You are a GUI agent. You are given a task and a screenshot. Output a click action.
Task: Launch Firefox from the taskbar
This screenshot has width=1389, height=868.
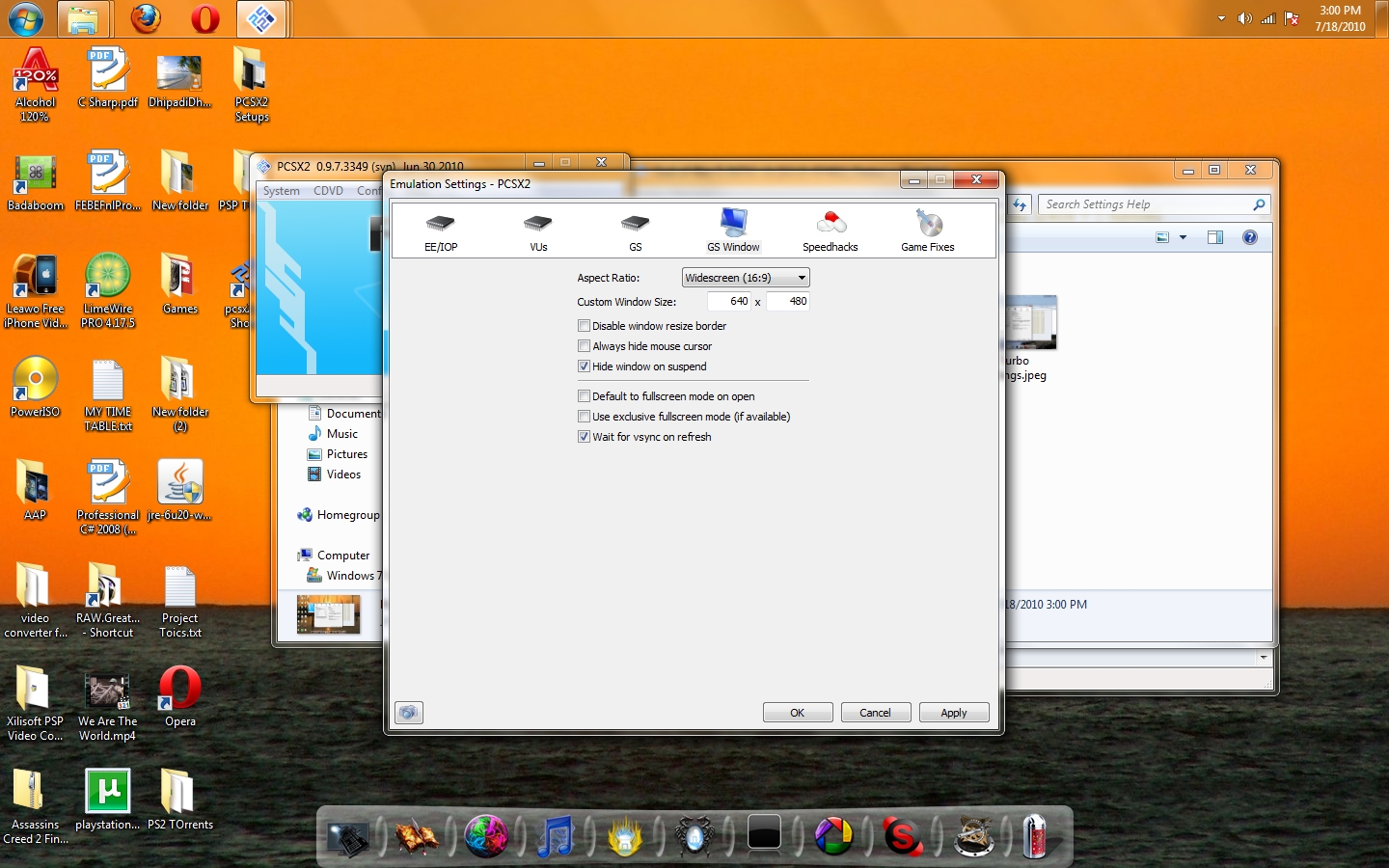[x=146, y=19]
